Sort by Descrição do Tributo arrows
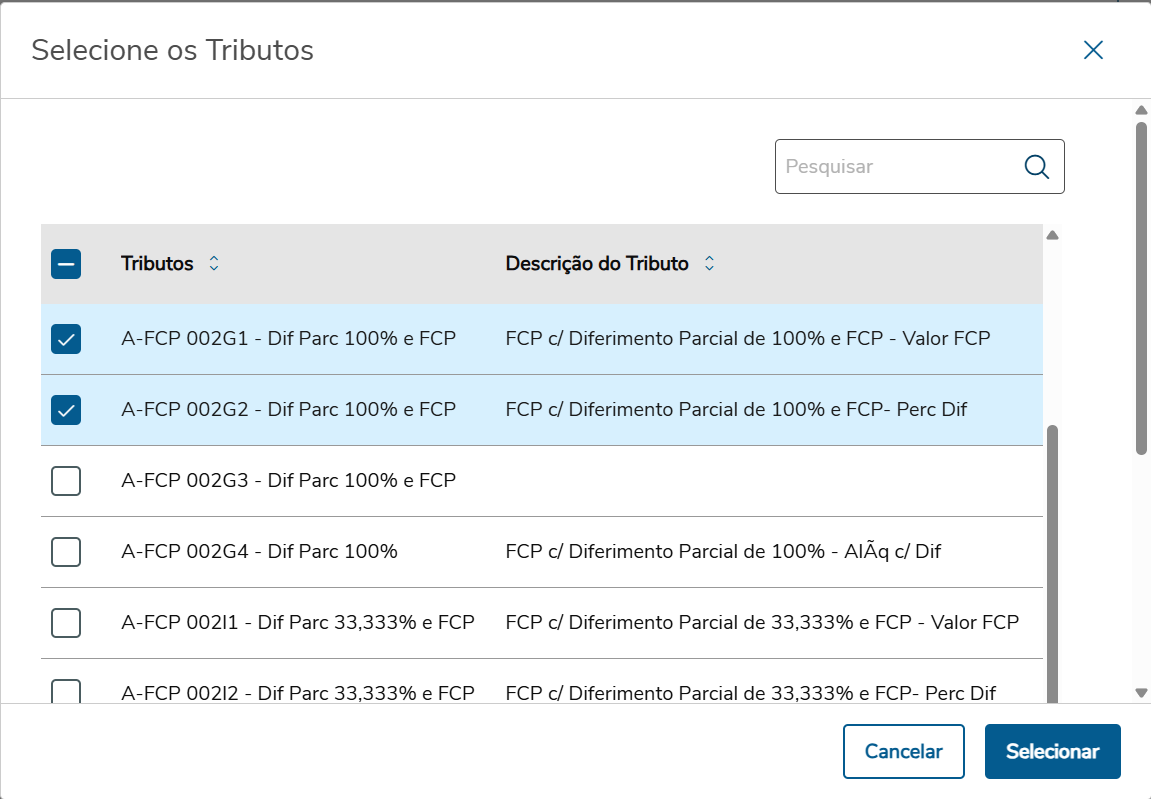The image size is (1151, 799). click(x=709, y=264)
